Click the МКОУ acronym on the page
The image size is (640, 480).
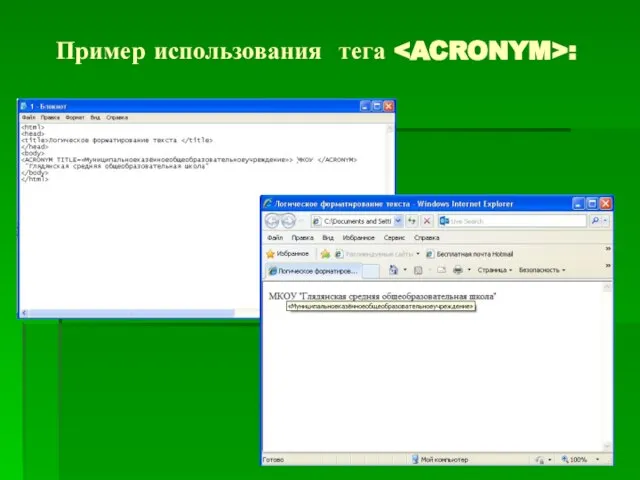tap(282, 296)
